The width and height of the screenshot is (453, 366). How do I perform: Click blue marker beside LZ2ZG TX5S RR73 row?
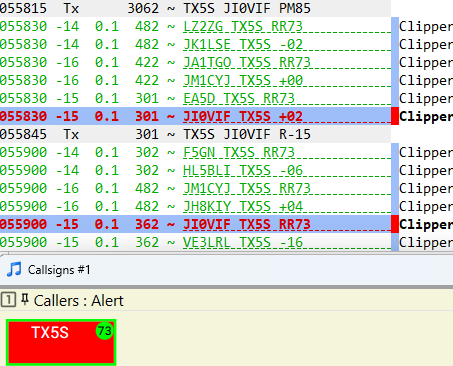395,26
